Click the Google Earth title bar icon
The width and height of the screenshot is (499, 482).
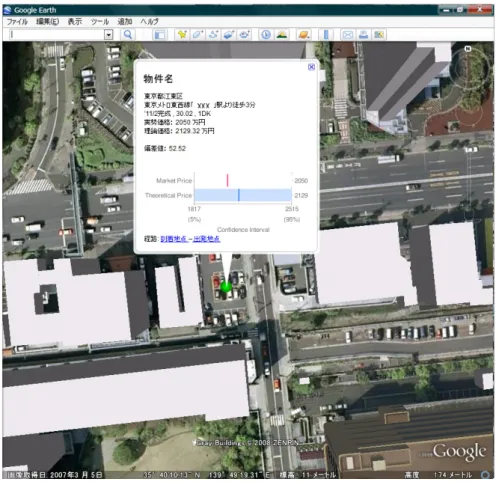[x=8, y=10]
